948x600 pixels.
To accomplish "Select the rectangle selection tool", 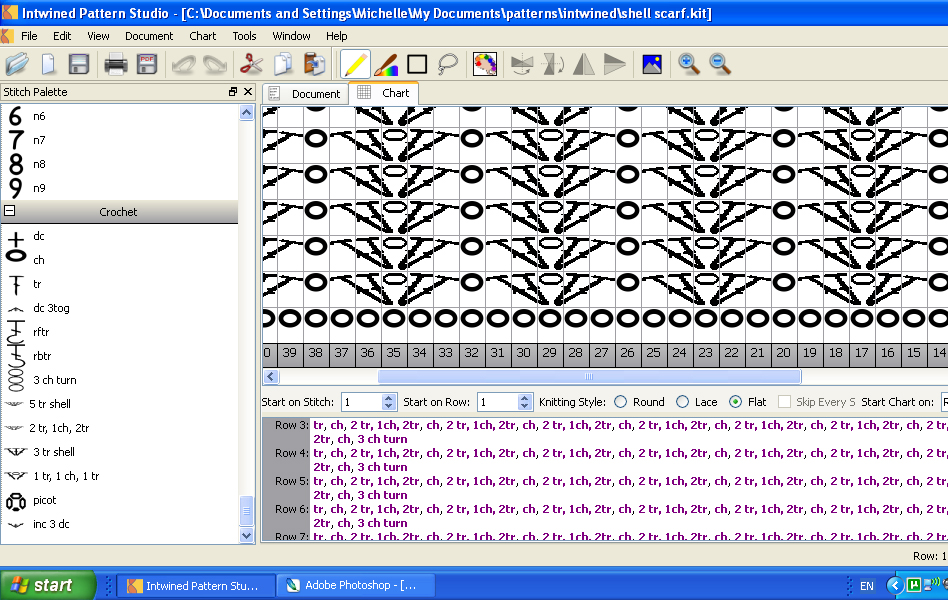I will (415, 63).
